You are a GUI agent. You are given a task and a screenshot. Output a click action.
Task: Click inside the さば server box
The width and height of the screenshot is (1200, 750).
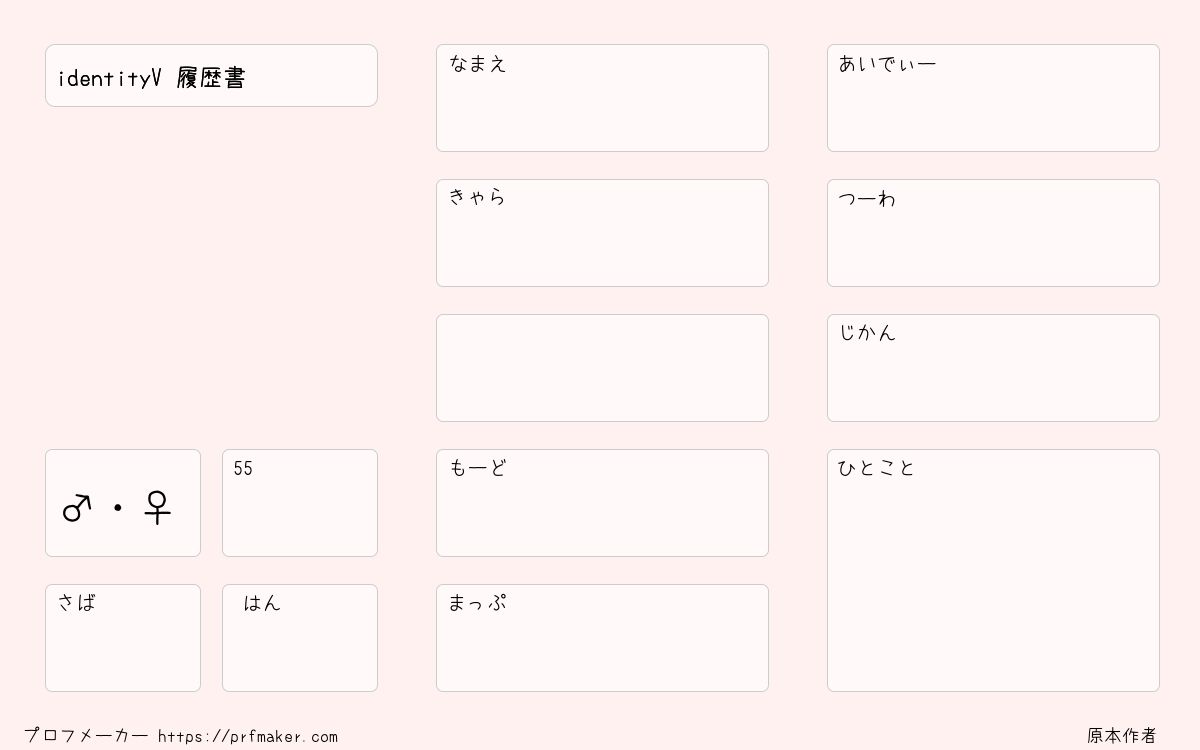123,638
